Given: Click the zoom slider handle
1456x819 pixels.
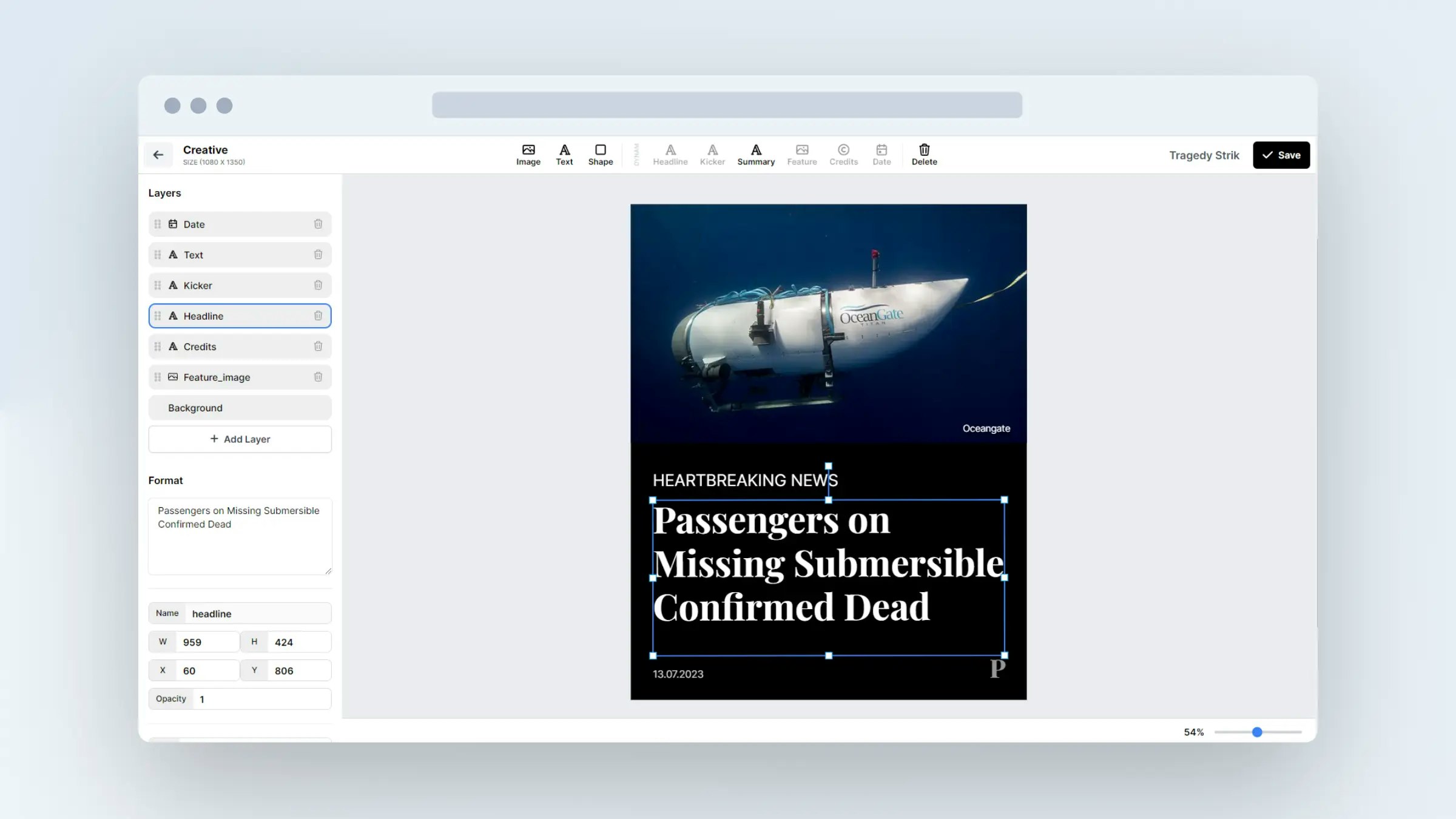Looking at the screenshot, I should [x=1257, y=732].
